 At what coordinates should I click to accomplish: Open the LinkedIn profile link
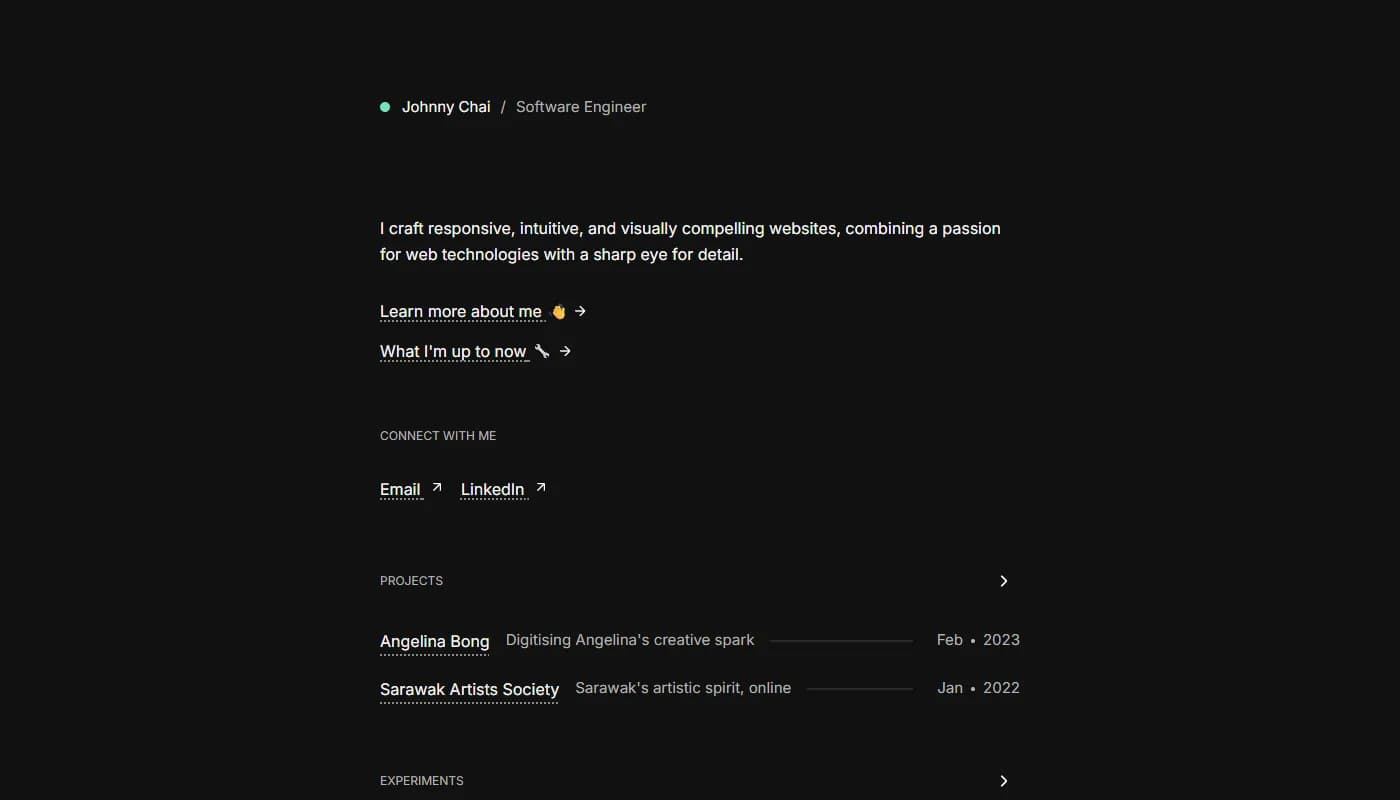(492, 489)
